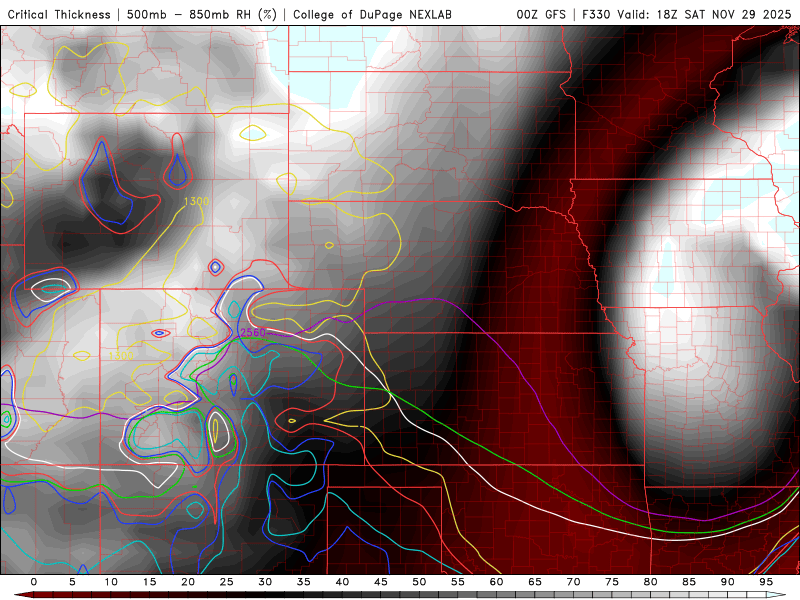
Task: Click the 'F330 Valid: 18Z SAT NOV 29 2025' text
Action: pyautogui.click(x=687, y=14)
